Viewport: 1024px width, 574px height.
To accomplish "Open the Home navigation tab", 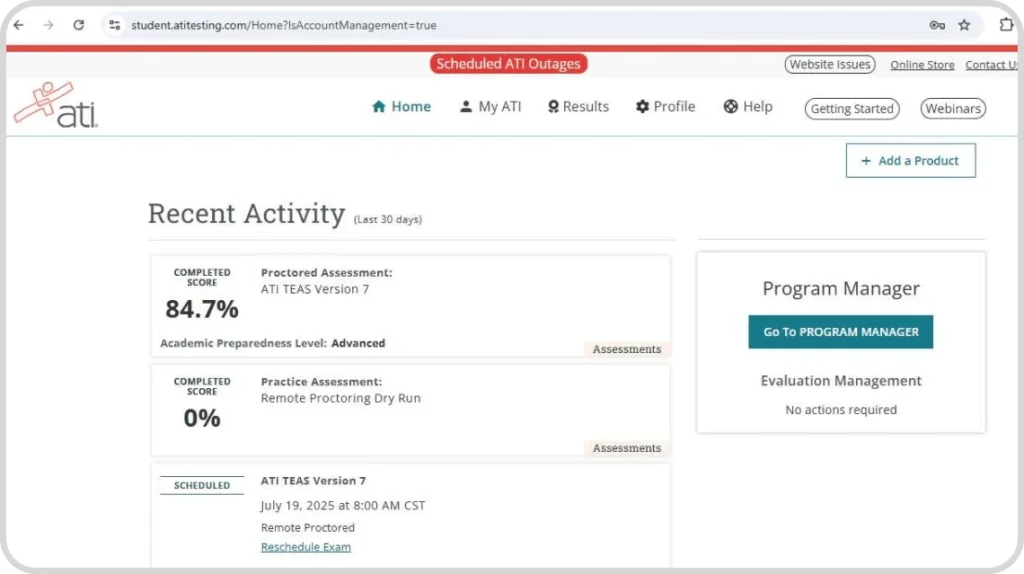I will [401, 106].
